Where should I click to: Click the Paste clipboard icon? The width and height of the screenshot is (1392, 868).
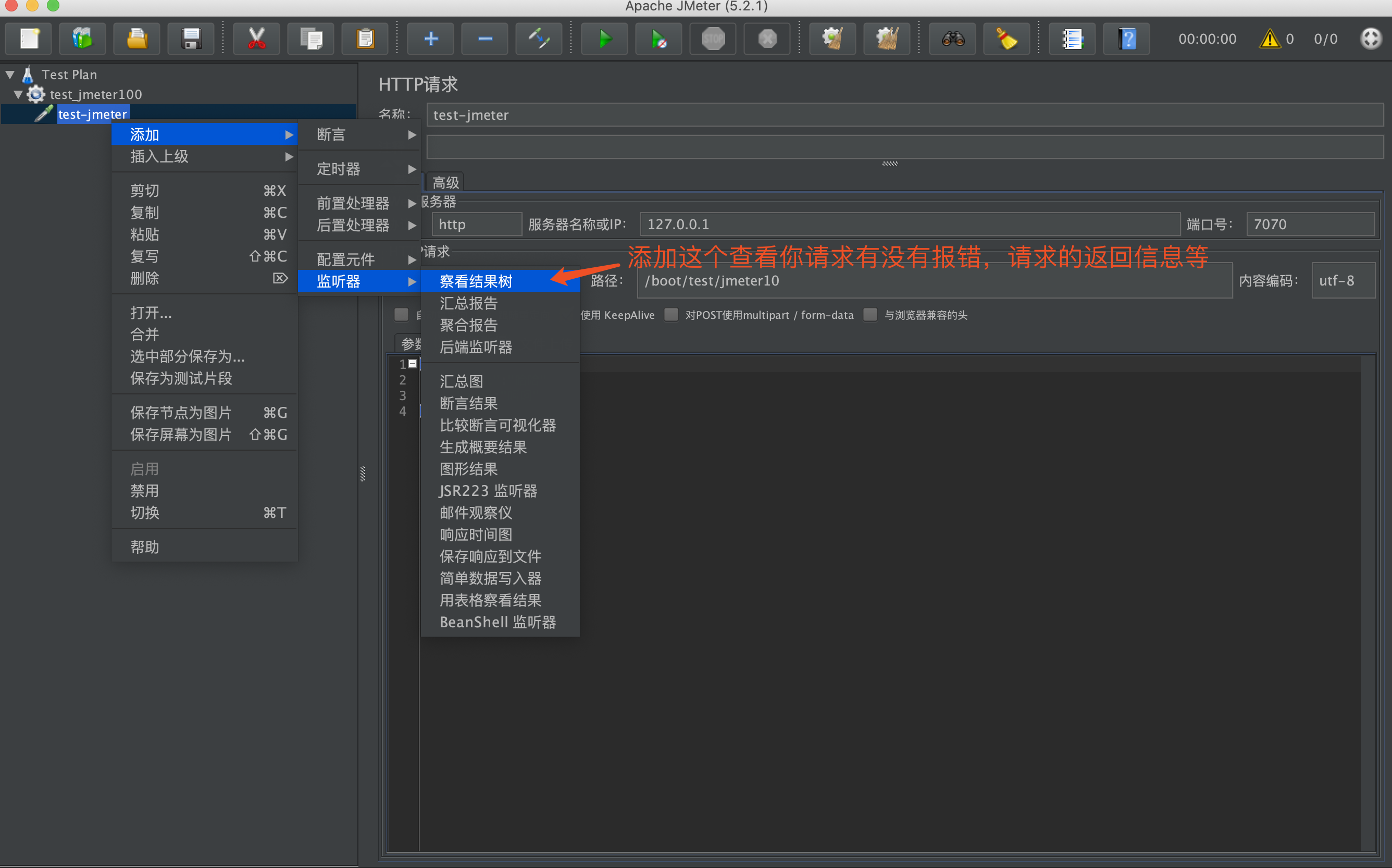tap(365, 39)
